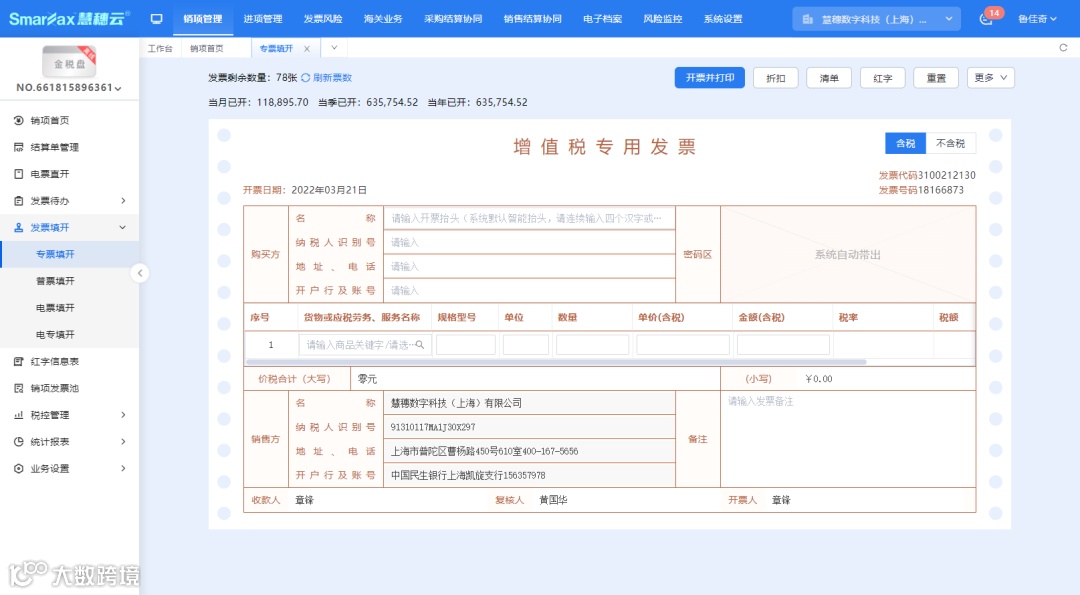Expand the tax disk number NO.661815896361 dropdown

point(69,88)
